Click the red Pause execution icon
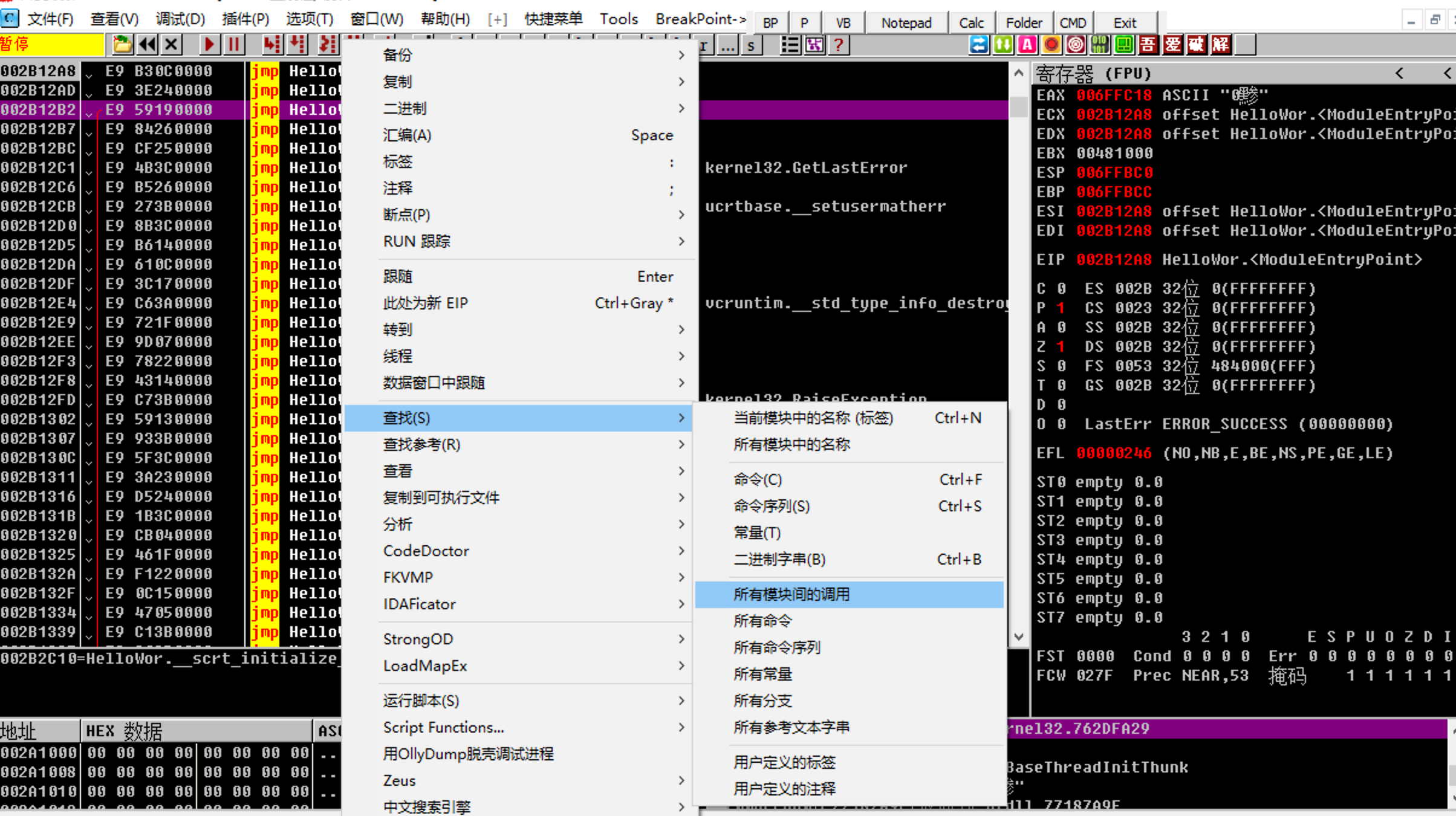The image size is (1456, 816). (x=234, y=45)
